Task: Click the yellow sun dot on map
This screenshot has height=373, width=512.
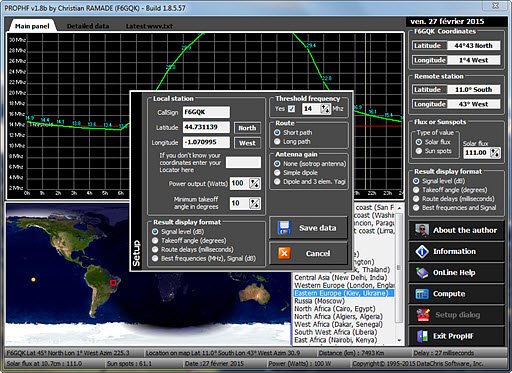Action: (x=33, y=279)
